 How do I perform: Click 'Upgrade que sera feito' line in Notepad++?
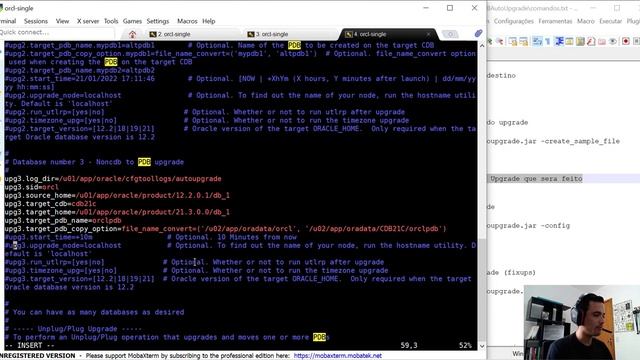[536, 178]
